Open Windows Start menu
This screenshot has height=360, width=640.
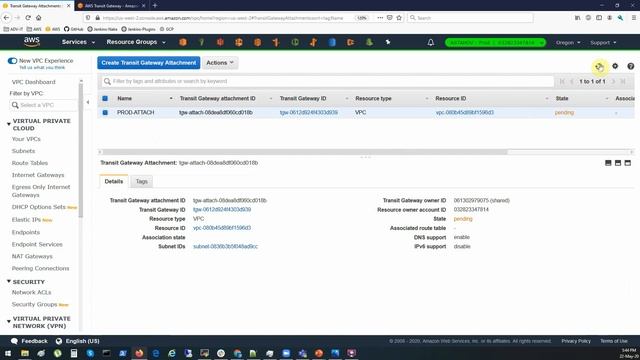pyautogui.click(x=8, y=353)
